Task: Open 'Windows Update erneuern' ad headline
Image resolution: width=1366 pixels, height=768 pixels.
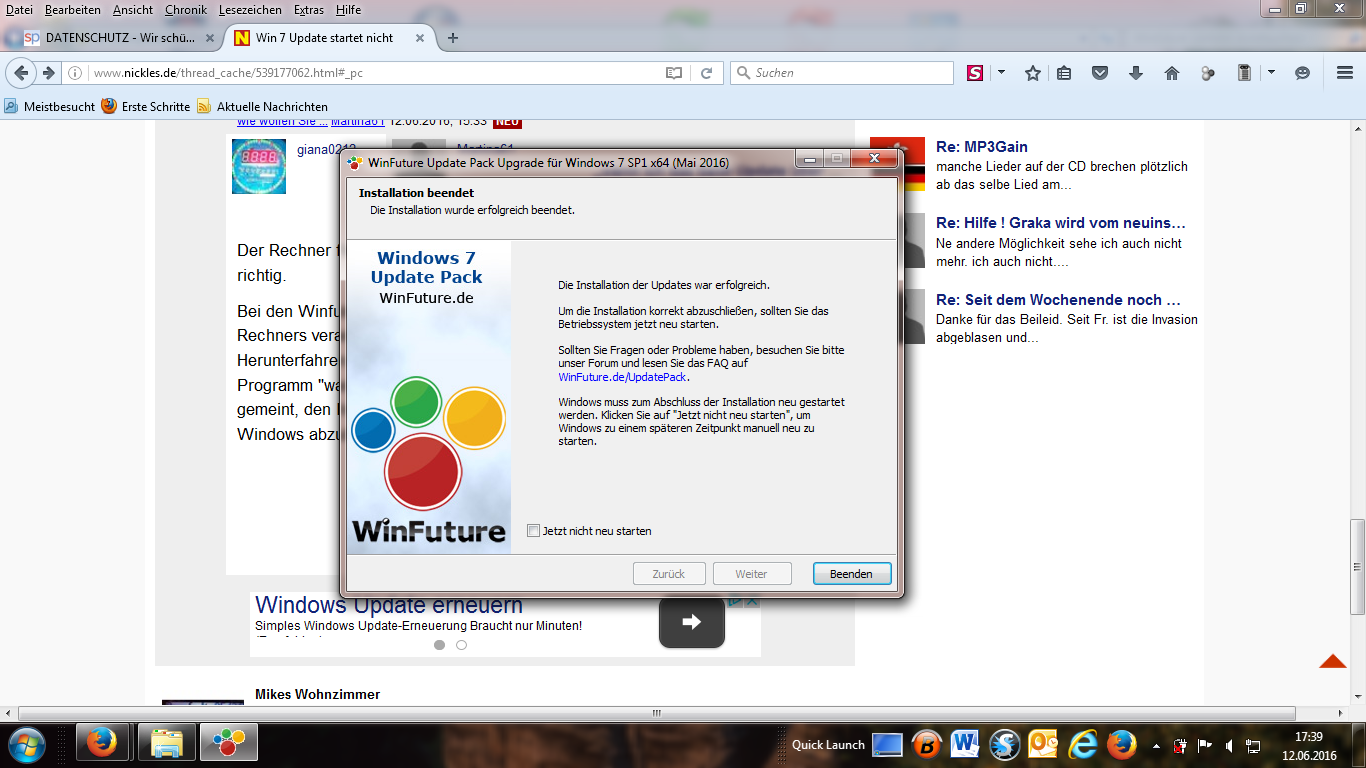Action: pos(389,605)
